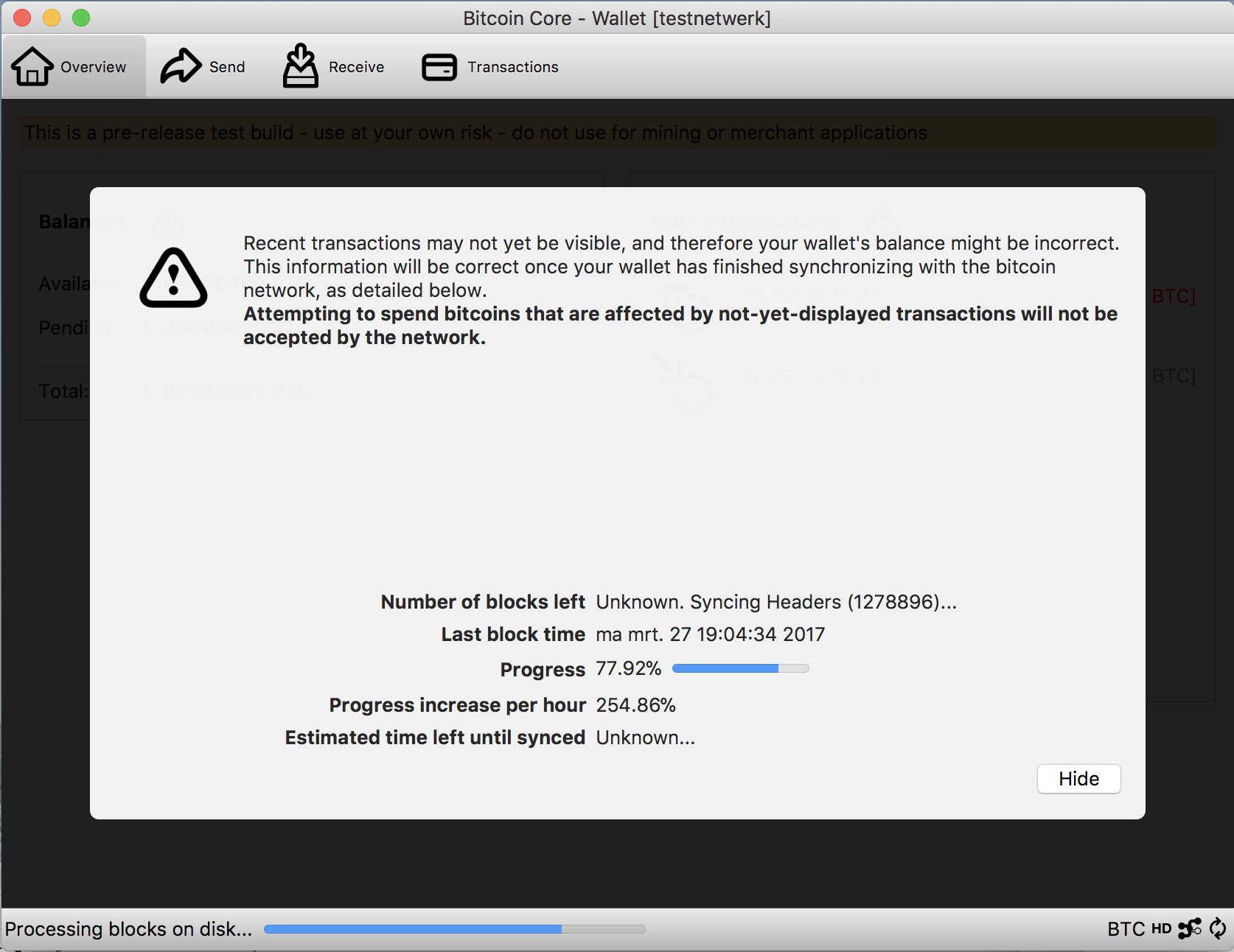Click the sync Progress bar in dialog
Viewport: 1234px width, 952px height.
coord(740,668)
